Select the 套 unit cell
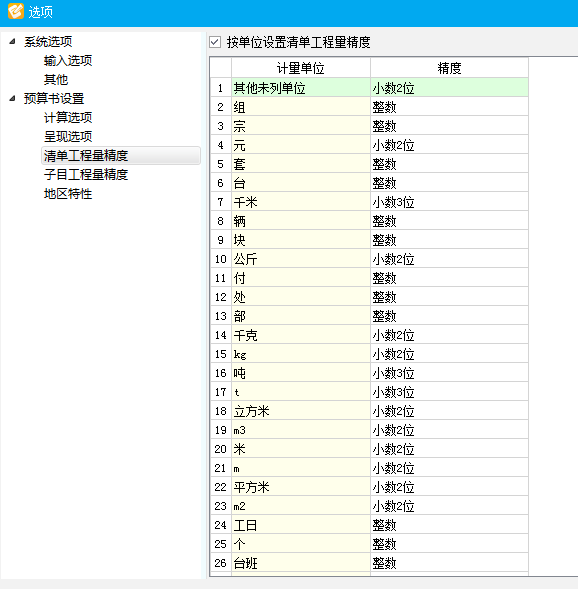The width and height of the screenshot is (578, 589). (301, 164)
